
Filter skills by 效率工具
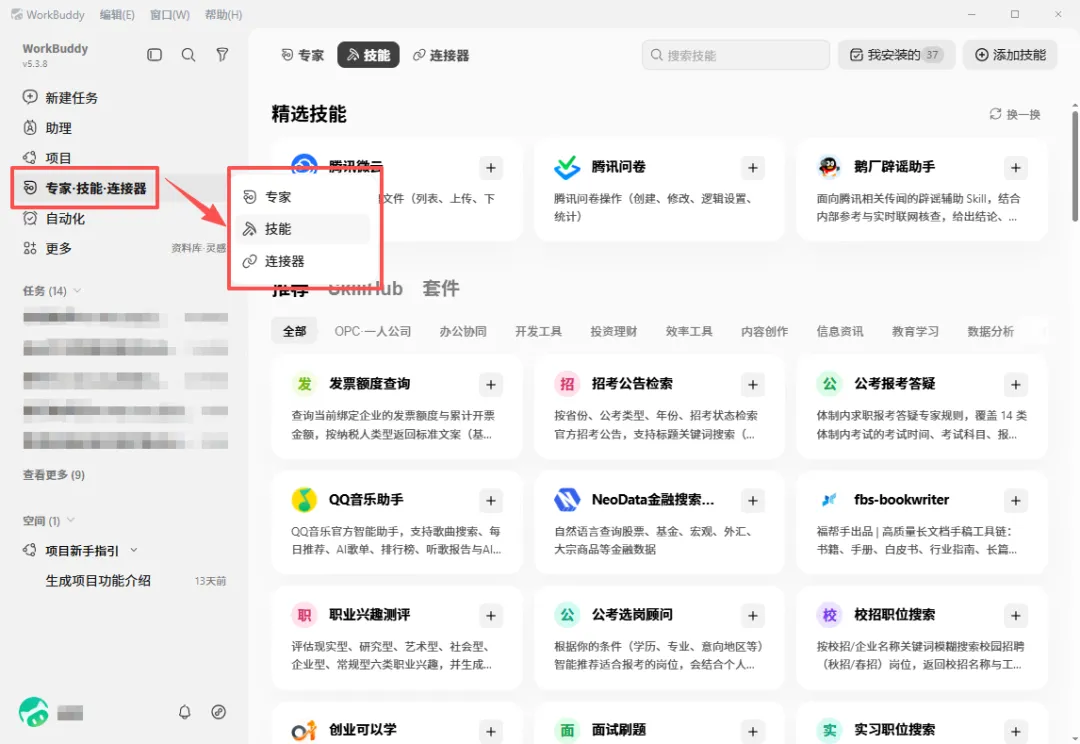click(x=689, y=331)
